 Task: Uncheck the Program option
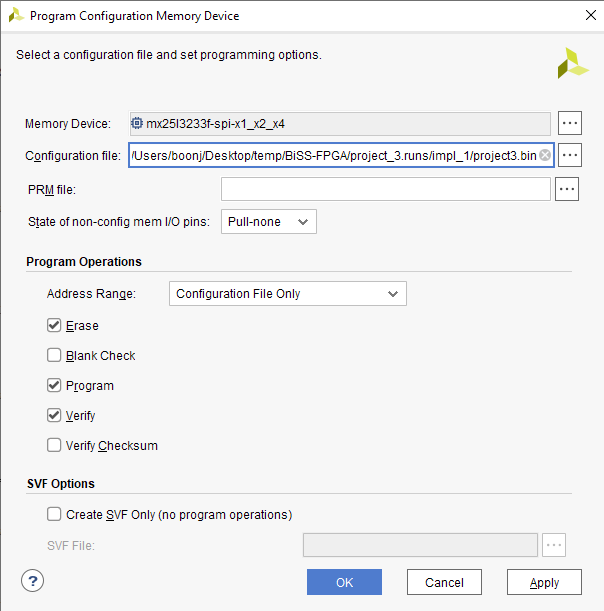tap(54, 385)
